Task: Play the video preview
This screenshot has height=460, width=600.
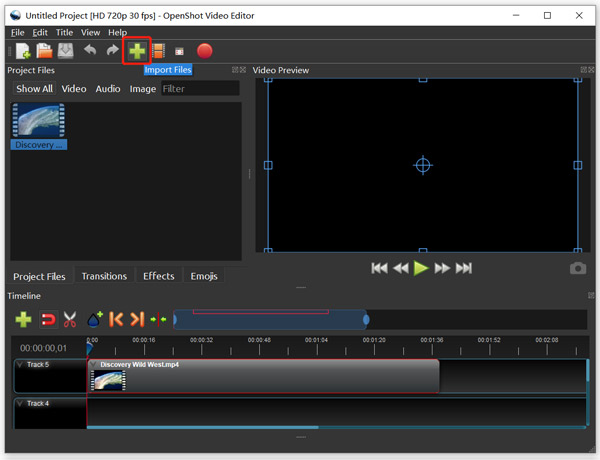Action: [x=421, y=268]
